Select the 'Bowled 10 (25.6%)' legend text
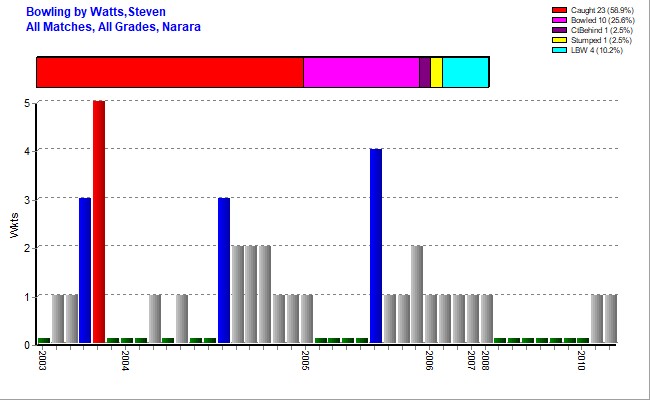The image size is (650, 400). click(602, 20)
